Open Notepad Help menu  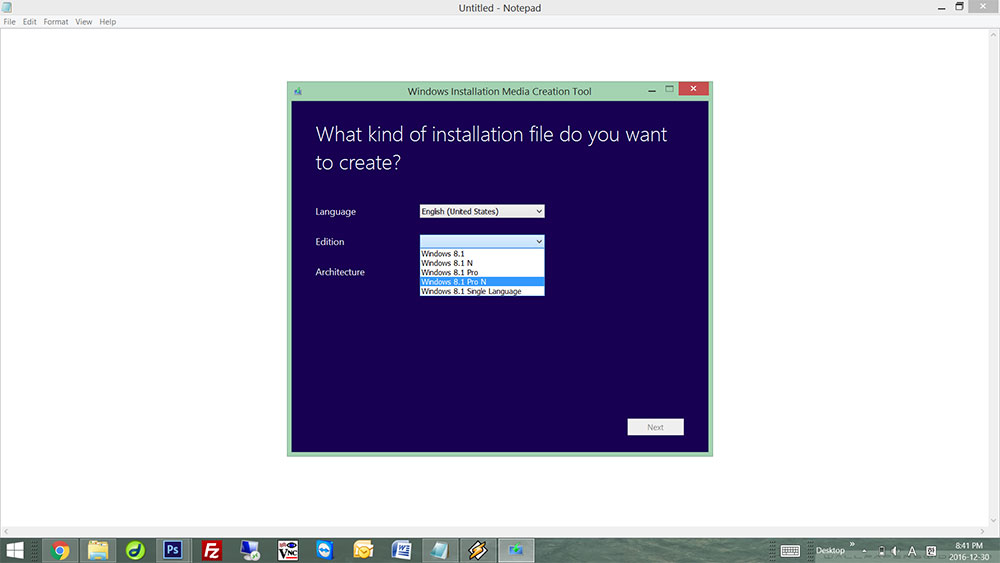pos(108,22)
